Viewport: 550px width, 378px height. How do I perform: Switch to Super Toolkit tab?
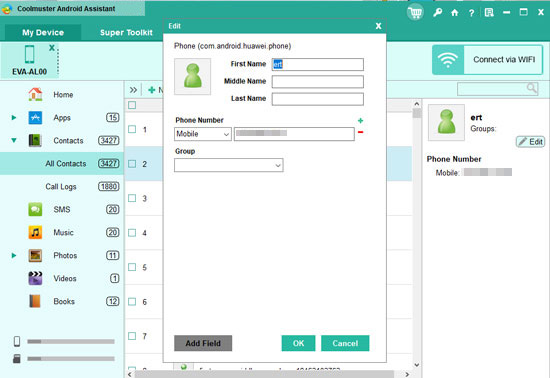click(x=126, y=33)
